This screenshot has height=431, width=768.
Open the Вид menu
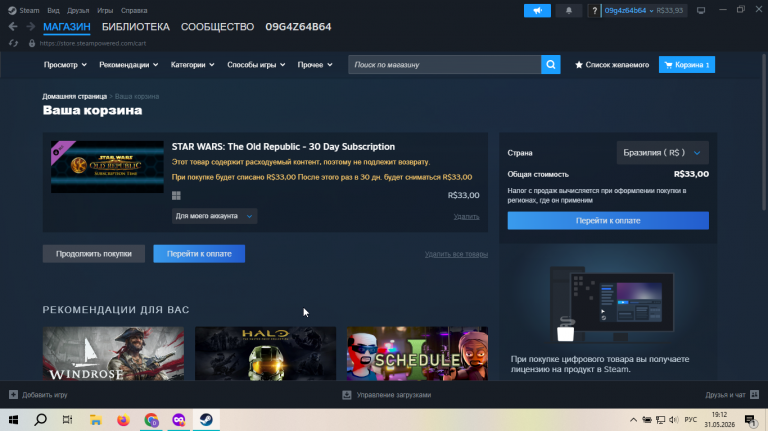click(x=53, y=10)
